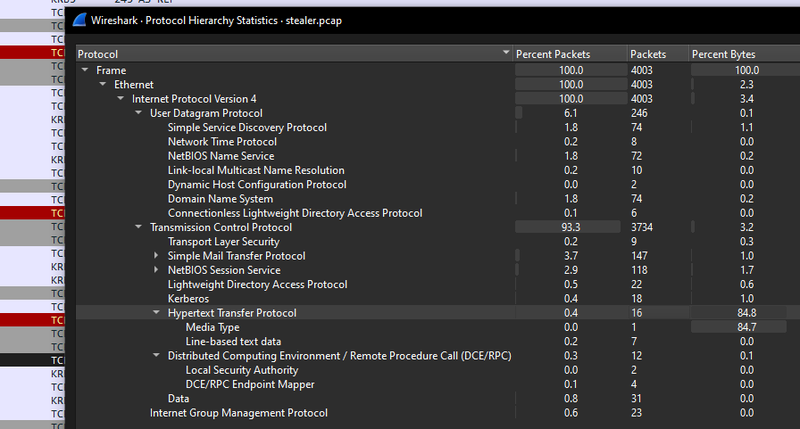Select the Internet Group Management Protocol row

click(238, 413)
